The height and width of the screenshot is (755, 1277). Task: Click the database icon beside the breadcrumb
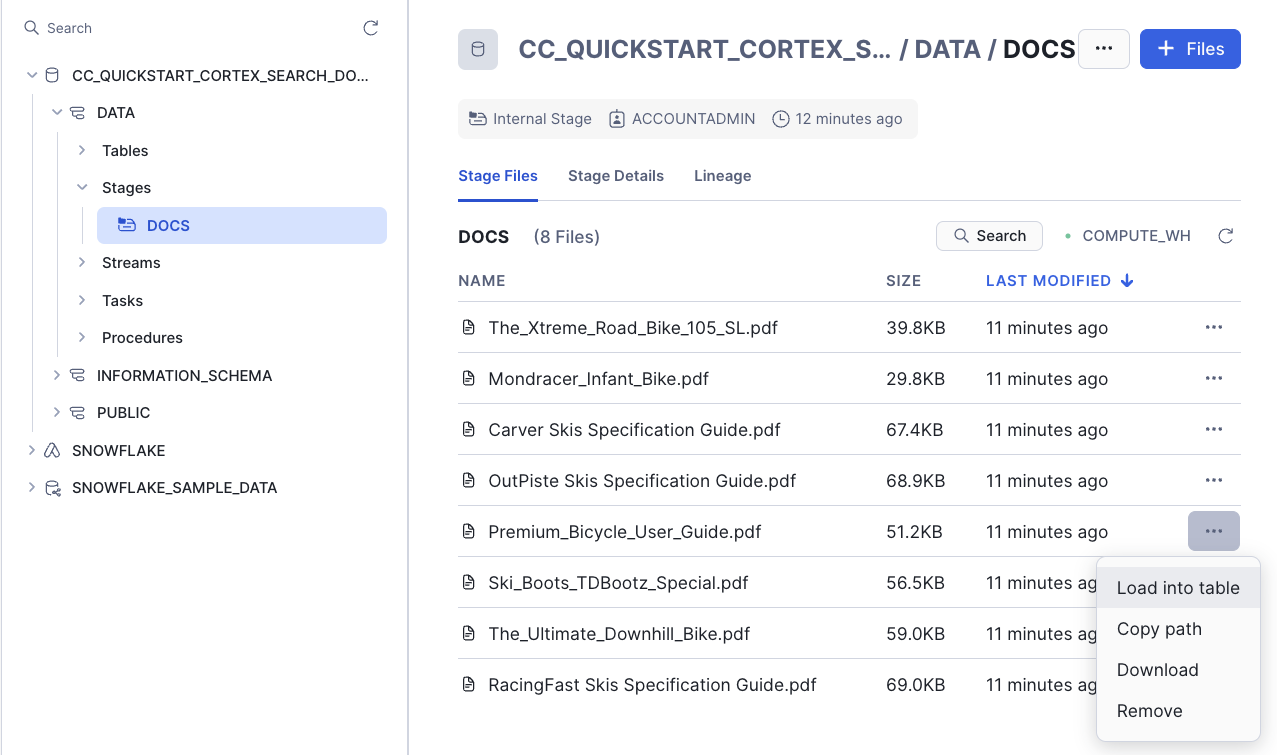point(478,49)
